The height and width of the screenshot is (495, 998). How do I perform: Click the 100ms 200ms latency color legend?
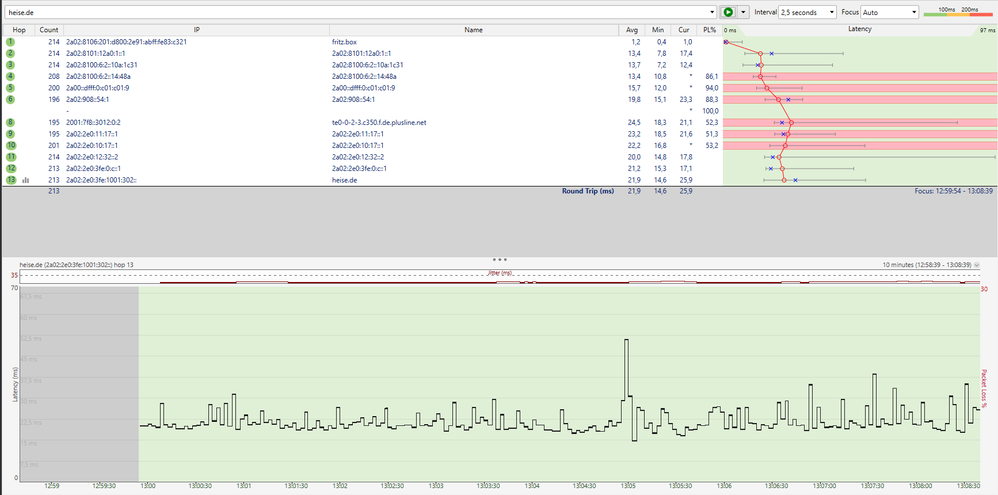point(956,12)
